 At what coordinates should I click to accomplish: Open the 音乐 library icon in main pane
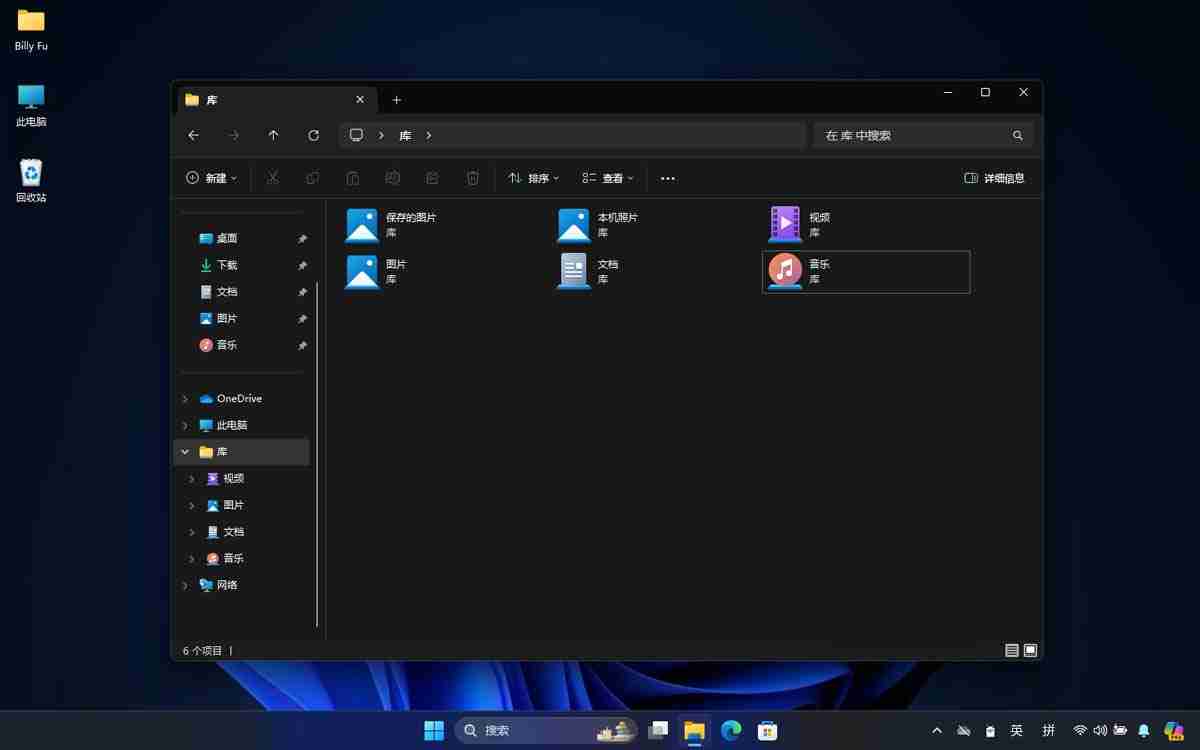(785, 270)
